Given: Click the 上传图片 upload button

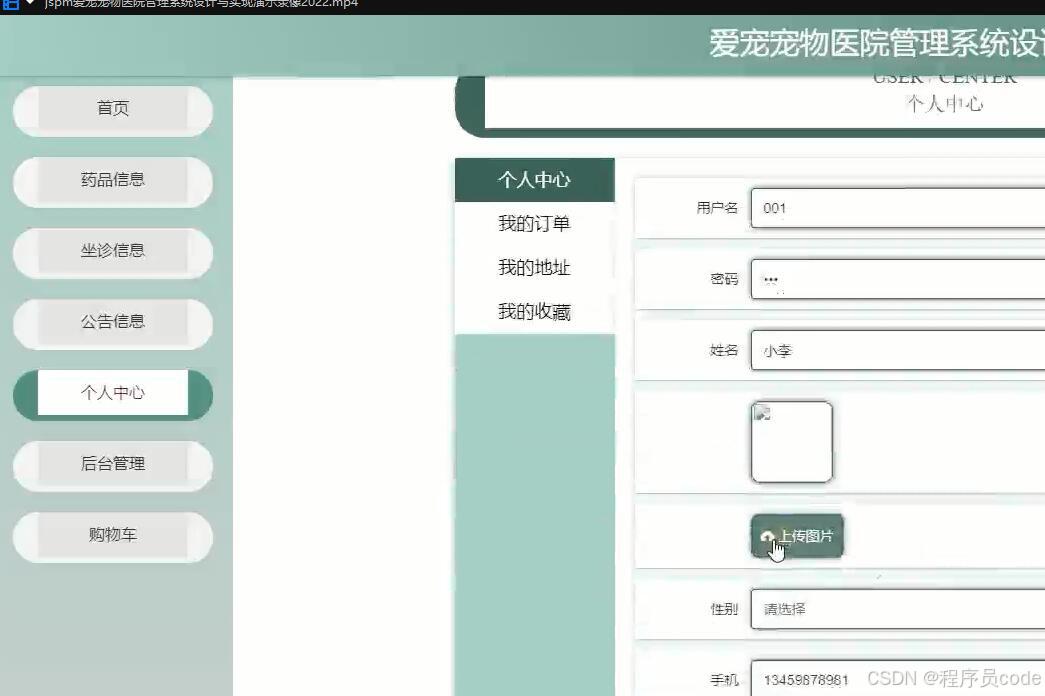Looking at the screenshot, I should (797, 536).
